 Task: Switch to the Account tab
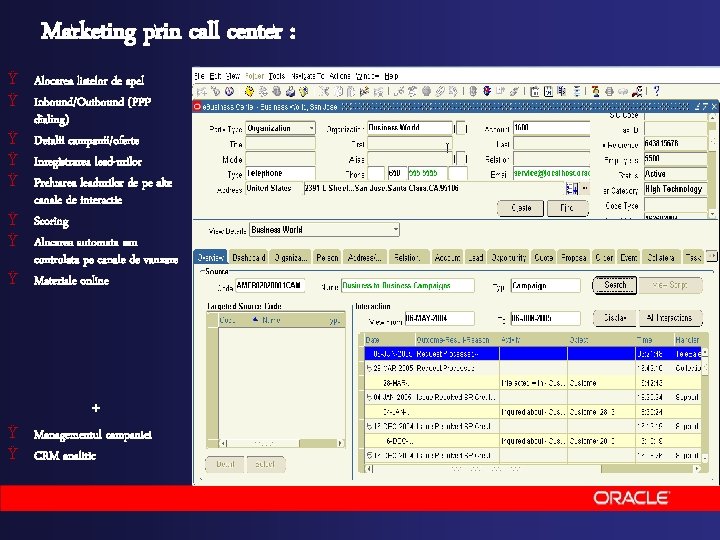point(447,258)
